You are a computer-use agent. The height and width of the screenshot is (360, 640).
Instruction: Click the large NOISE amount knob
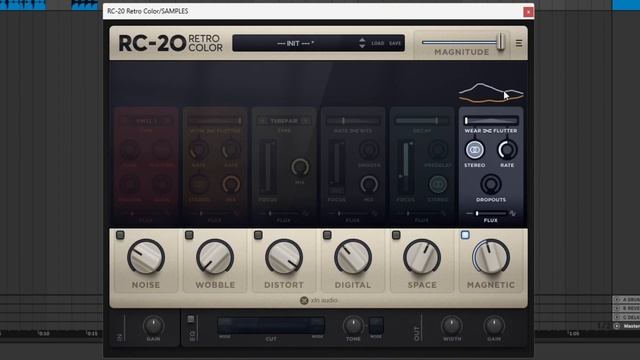(146, 258)
